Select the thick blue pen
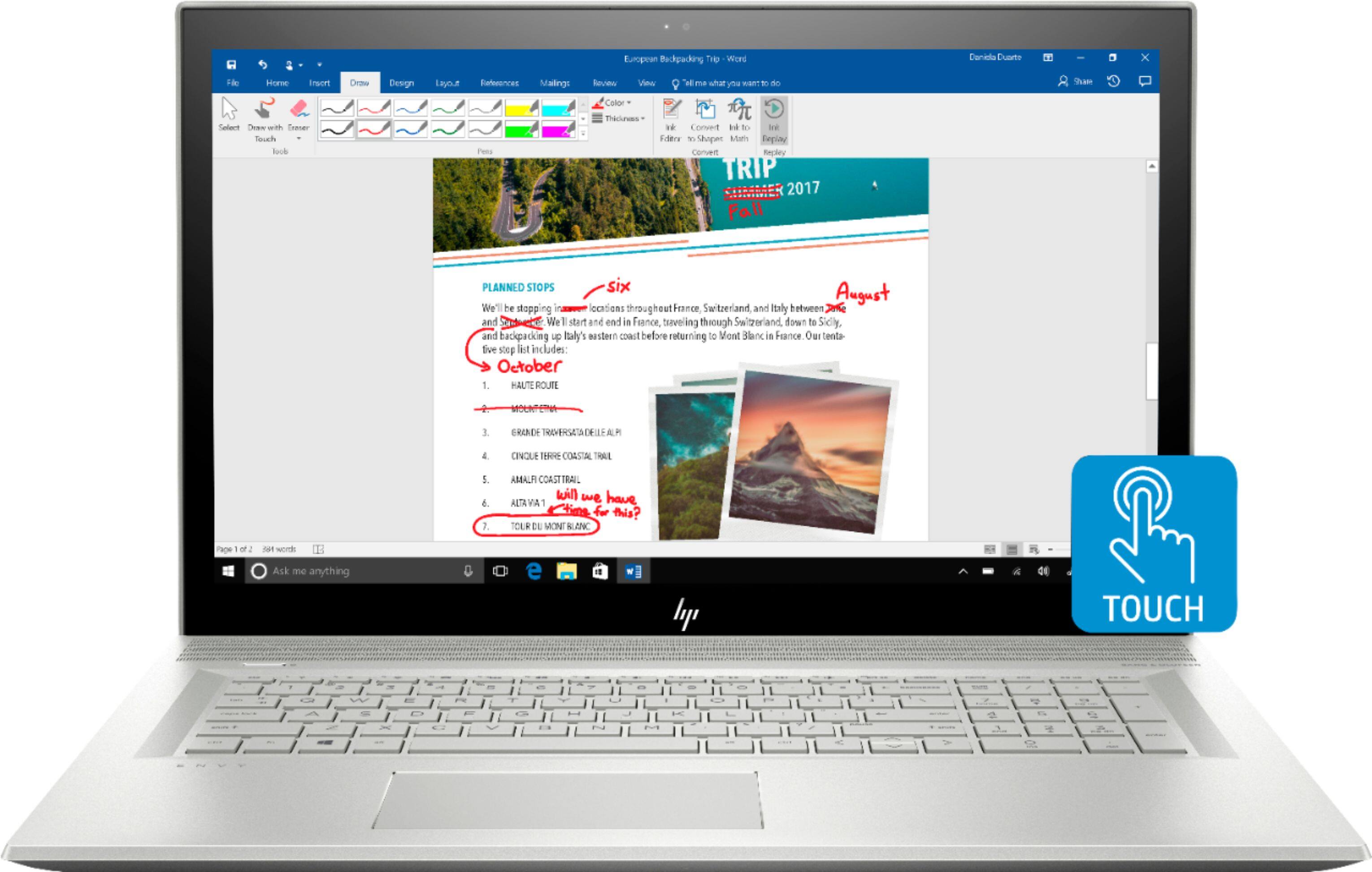This screenshot has height=872, width=1372. pos(410,129)
